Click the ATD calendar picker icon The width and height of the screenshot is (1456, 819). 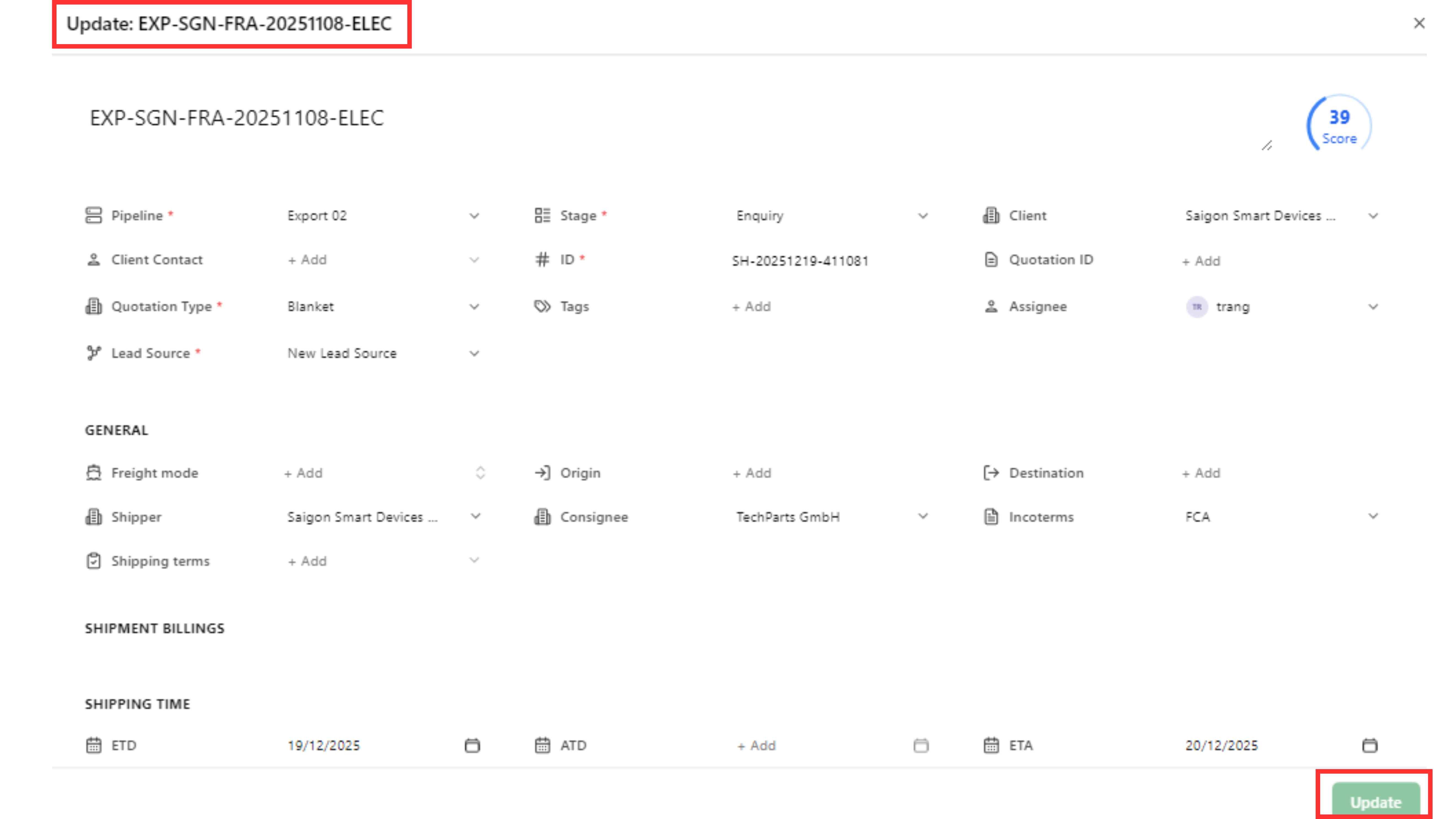click(x=921, y=746)
